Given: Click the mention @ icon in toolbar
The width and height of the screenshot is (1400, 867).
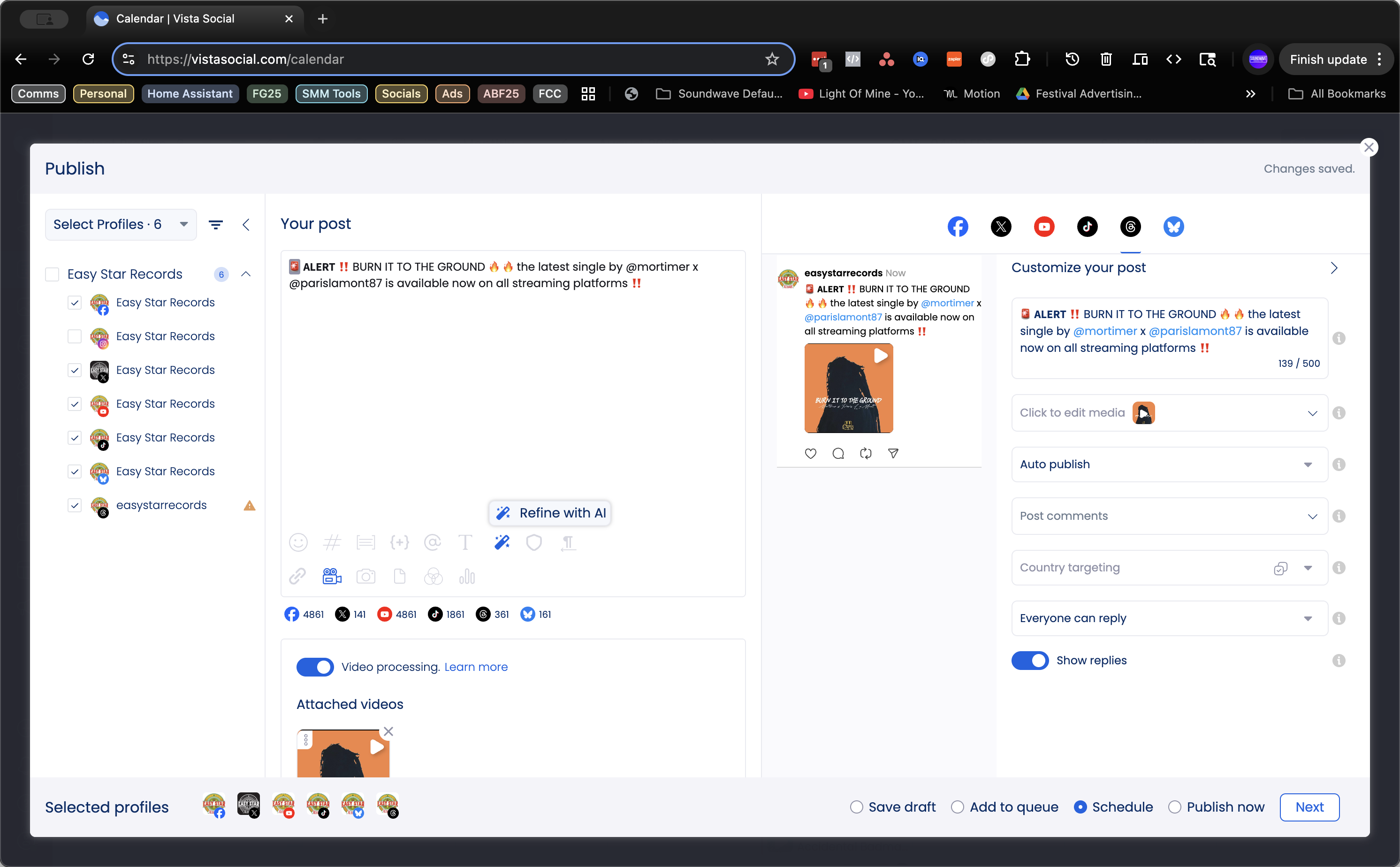Looking at the screenshot, I should click(432, 542).
